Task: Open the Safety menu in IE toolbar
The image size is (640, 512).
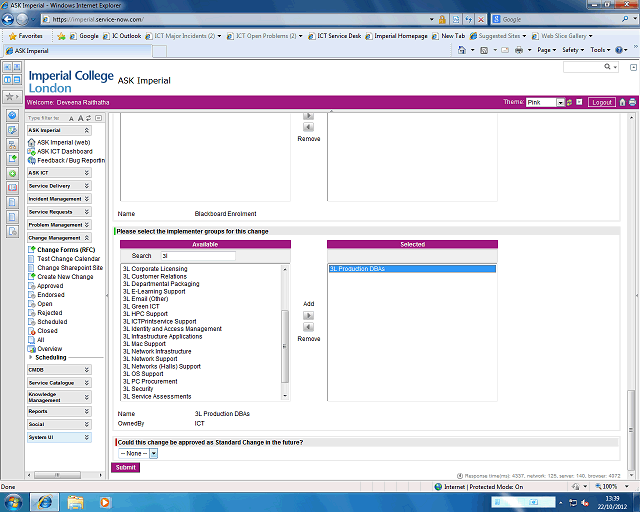Action: (x=572, y=49)
